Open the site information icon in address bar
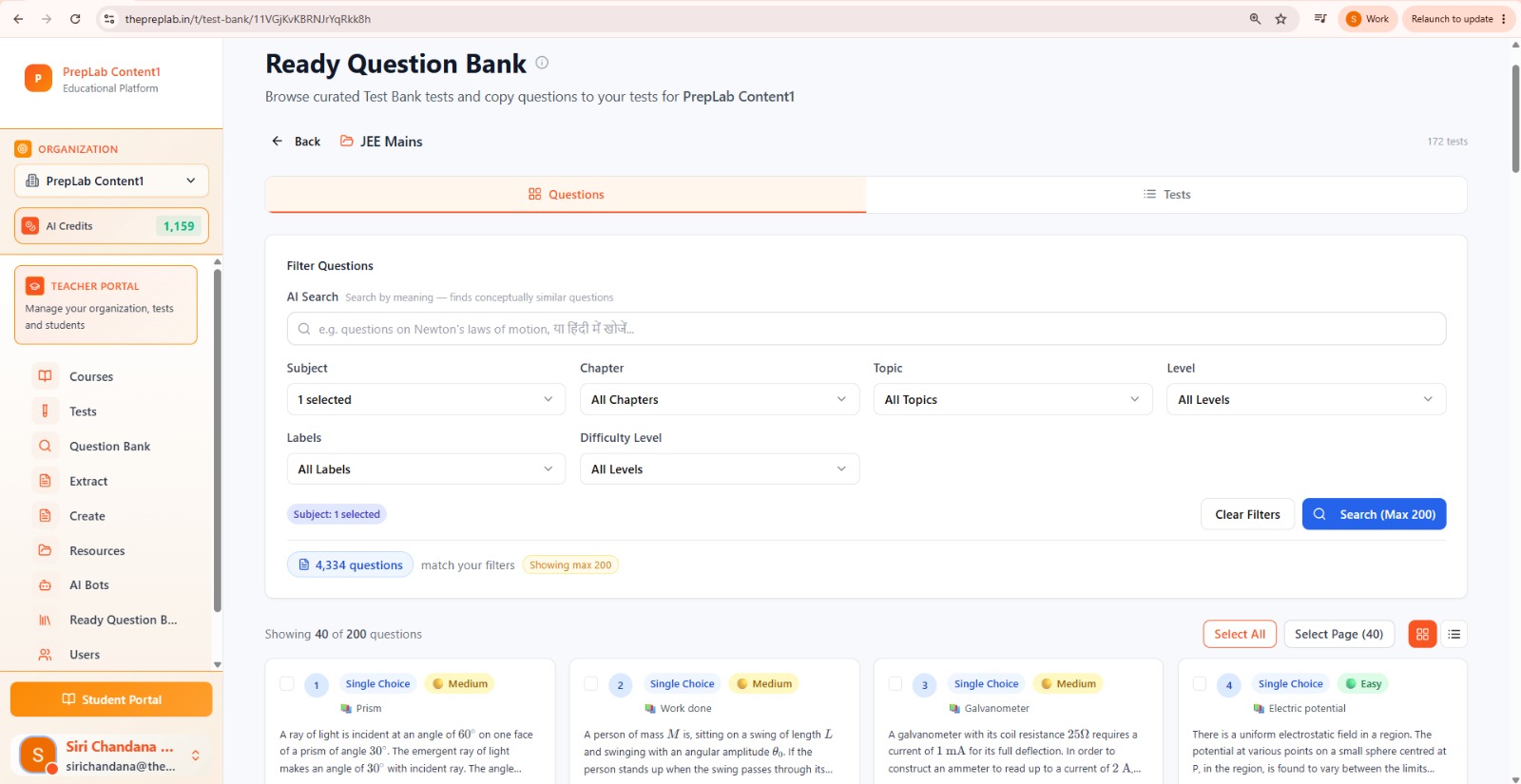1521x784 pixels. tap(109, 19)
